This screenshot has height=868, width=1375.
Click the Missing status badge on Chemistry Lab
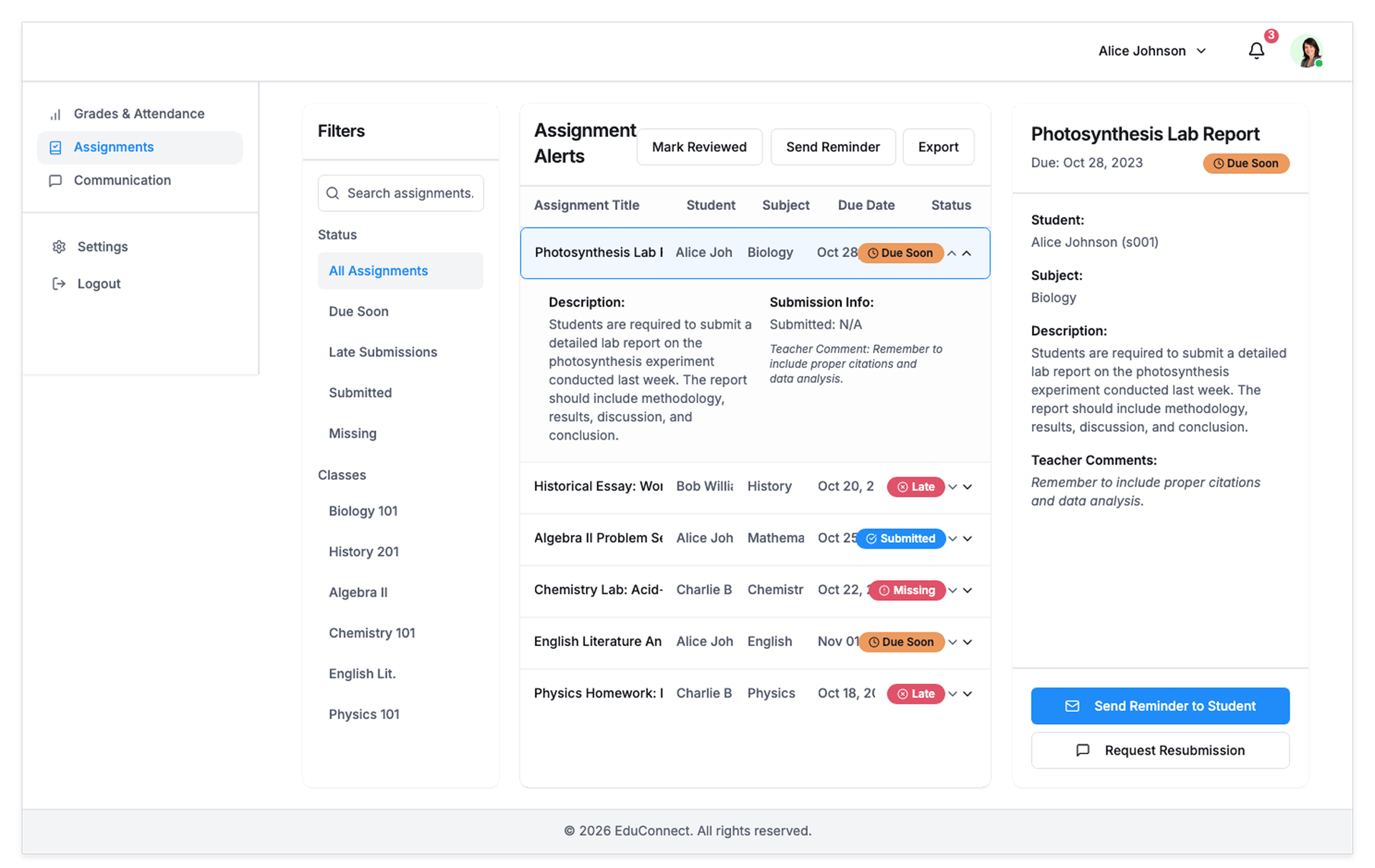tap(907, 590)
